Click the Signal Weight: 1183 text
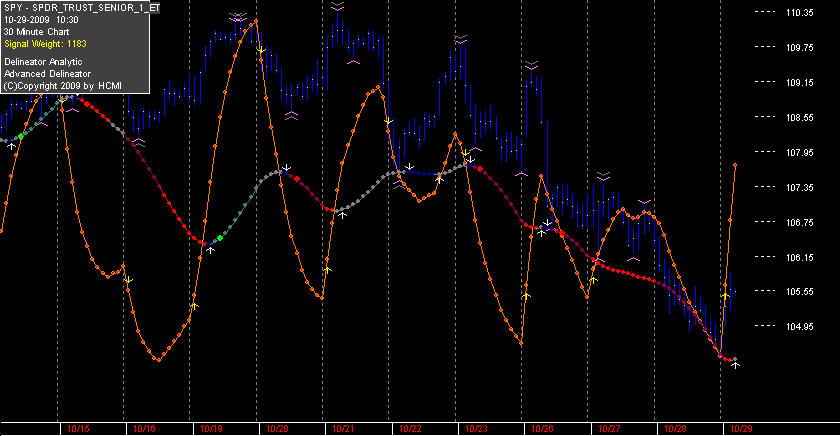Viewport: 840px width, 436px height. 46,44
